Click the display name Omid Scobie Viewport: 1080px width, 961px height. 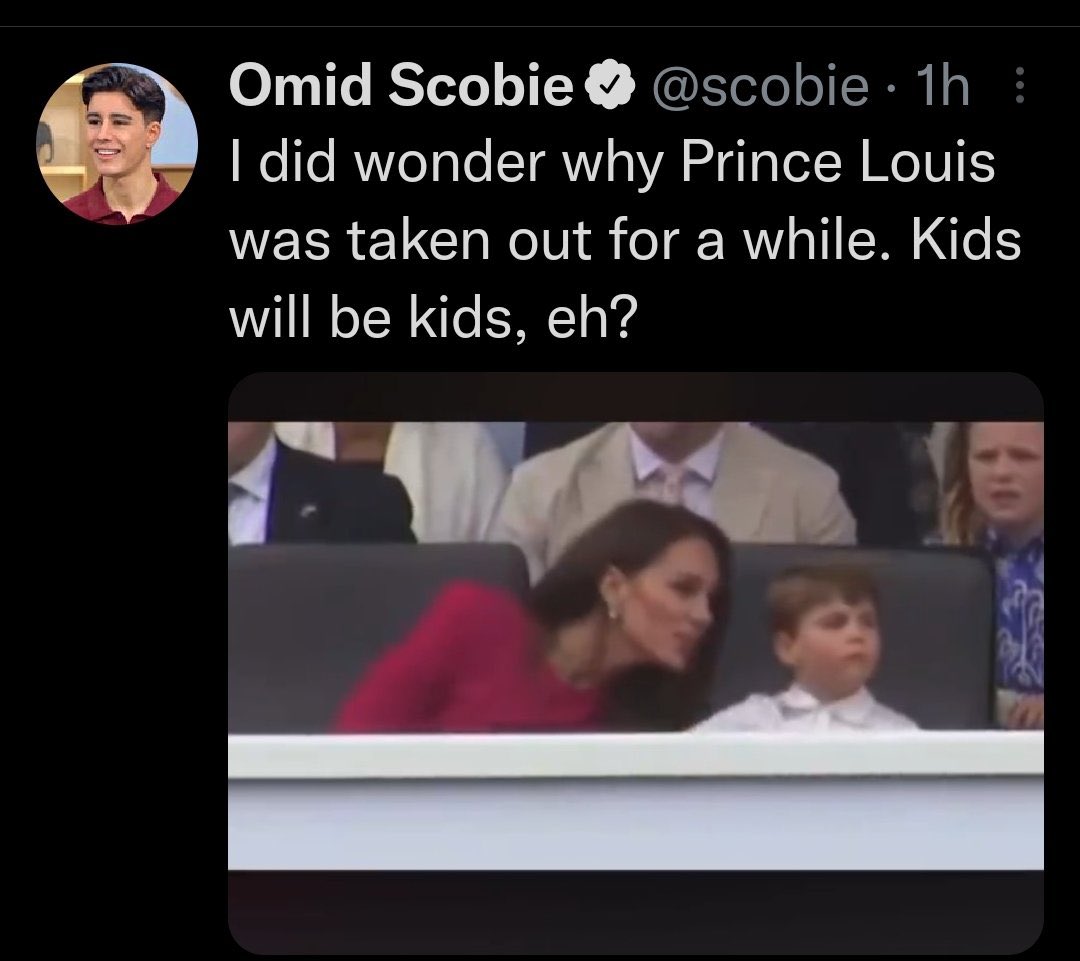tap(401, 85)
